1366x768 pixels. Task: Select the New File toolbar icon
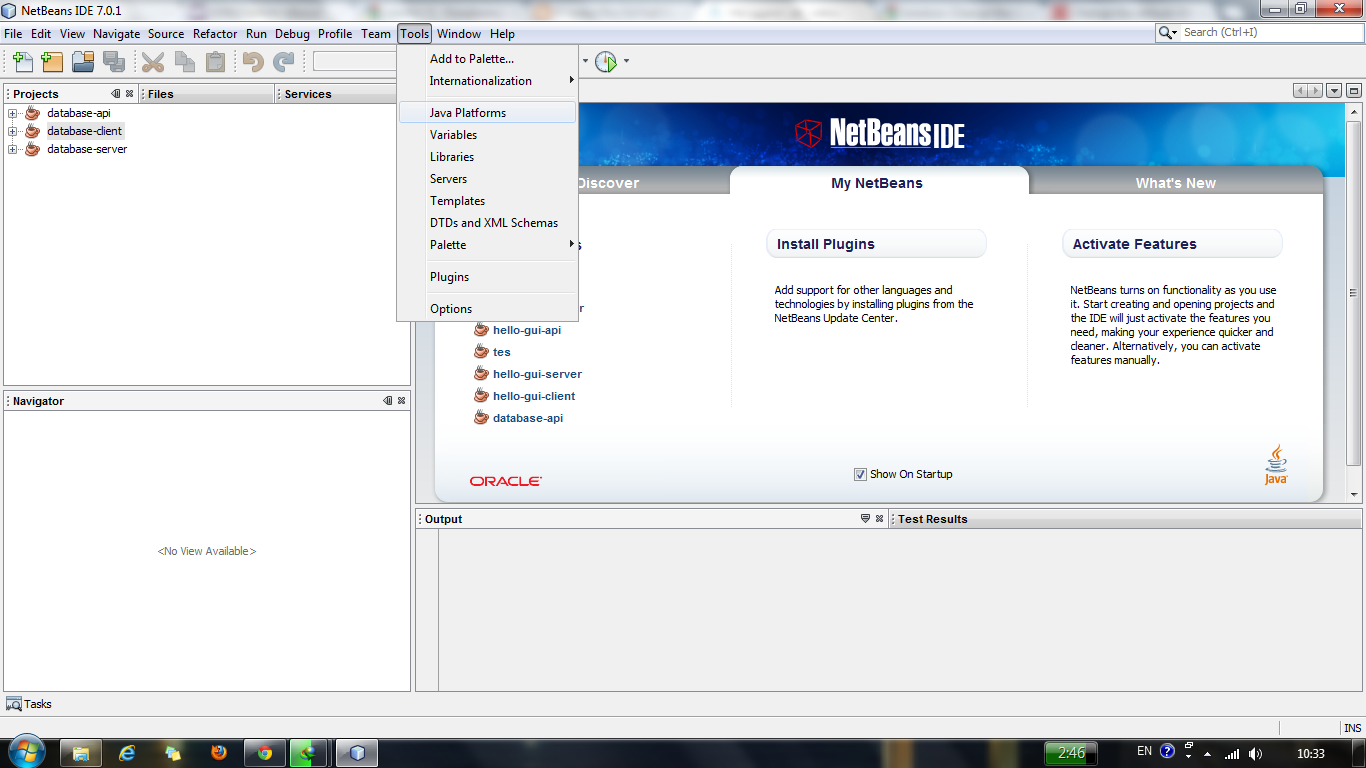pyautogui.click(x=22, y=61)
